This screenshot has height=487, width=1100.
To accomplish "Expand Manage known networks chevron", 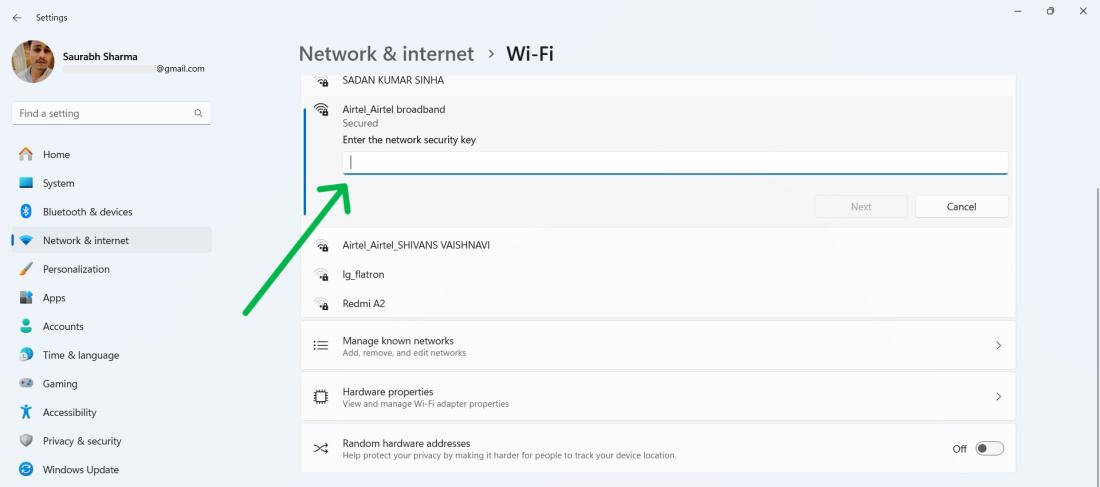I will (998, 345).
